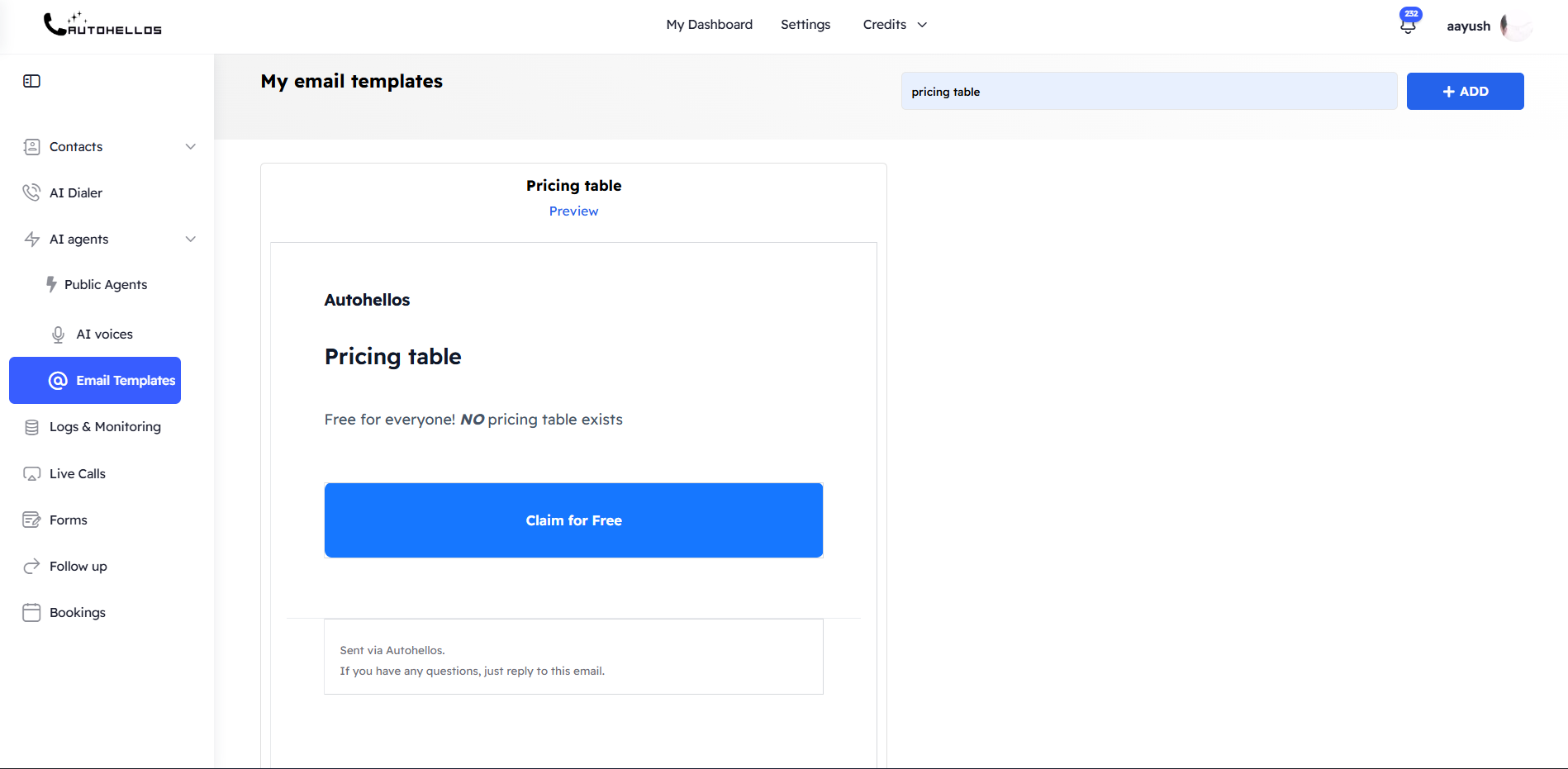
Task: Click the AI agents lightning icon
Action: pyautogui.click(x=31, y=240)
